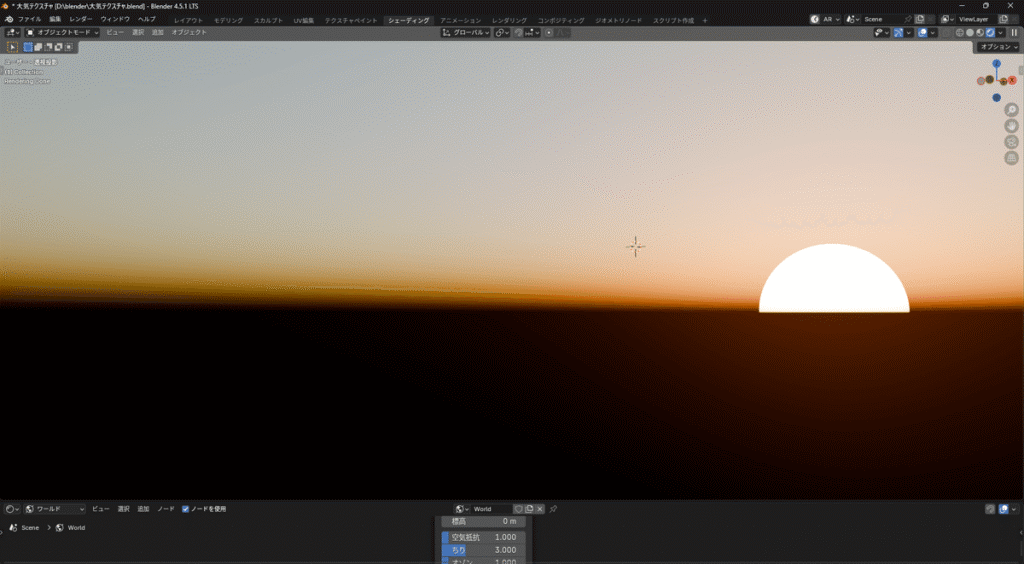Click the pan hand viewport gizmo
The height and width of the screenshot is (564, 1024).
click(x=1012, y=125)
